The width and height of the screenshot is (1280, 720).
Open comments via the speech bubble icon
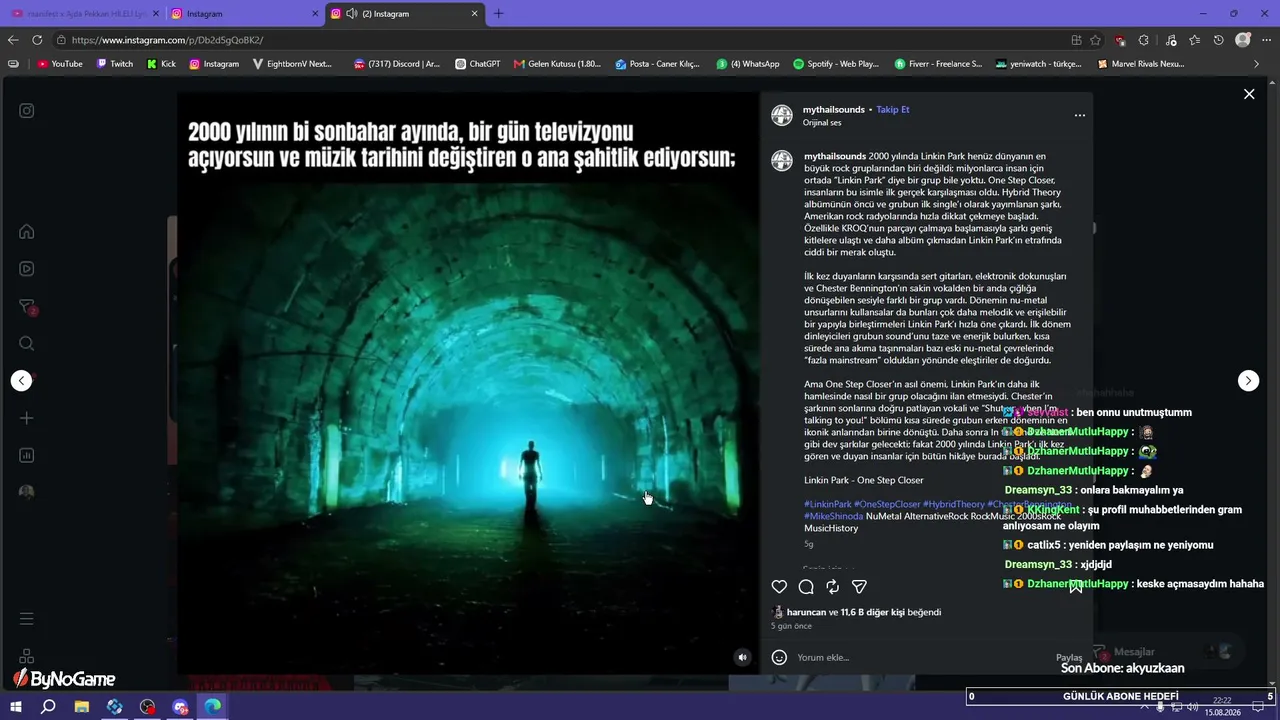coord(806,587)
